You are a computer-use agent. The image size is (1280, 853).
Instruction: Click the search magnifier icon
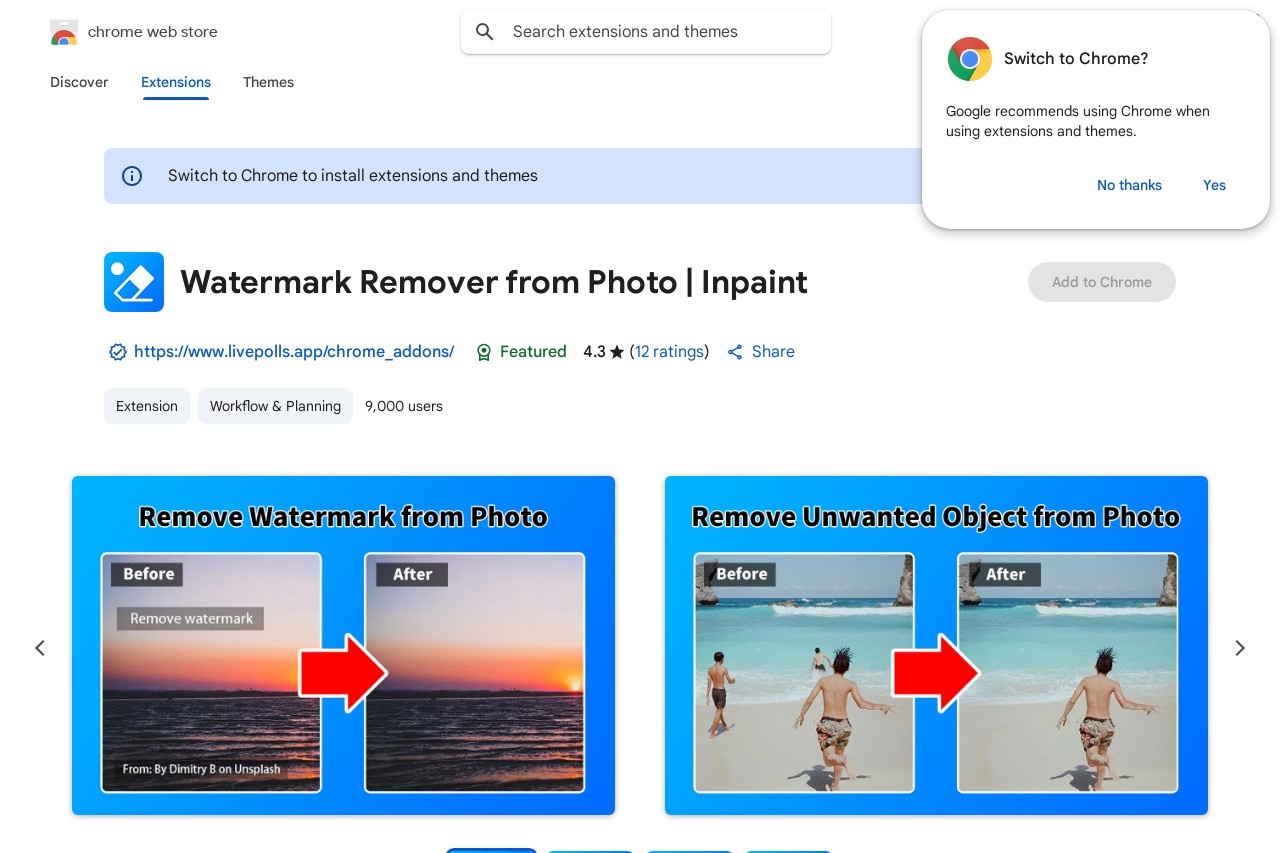(x=485, y=32)
